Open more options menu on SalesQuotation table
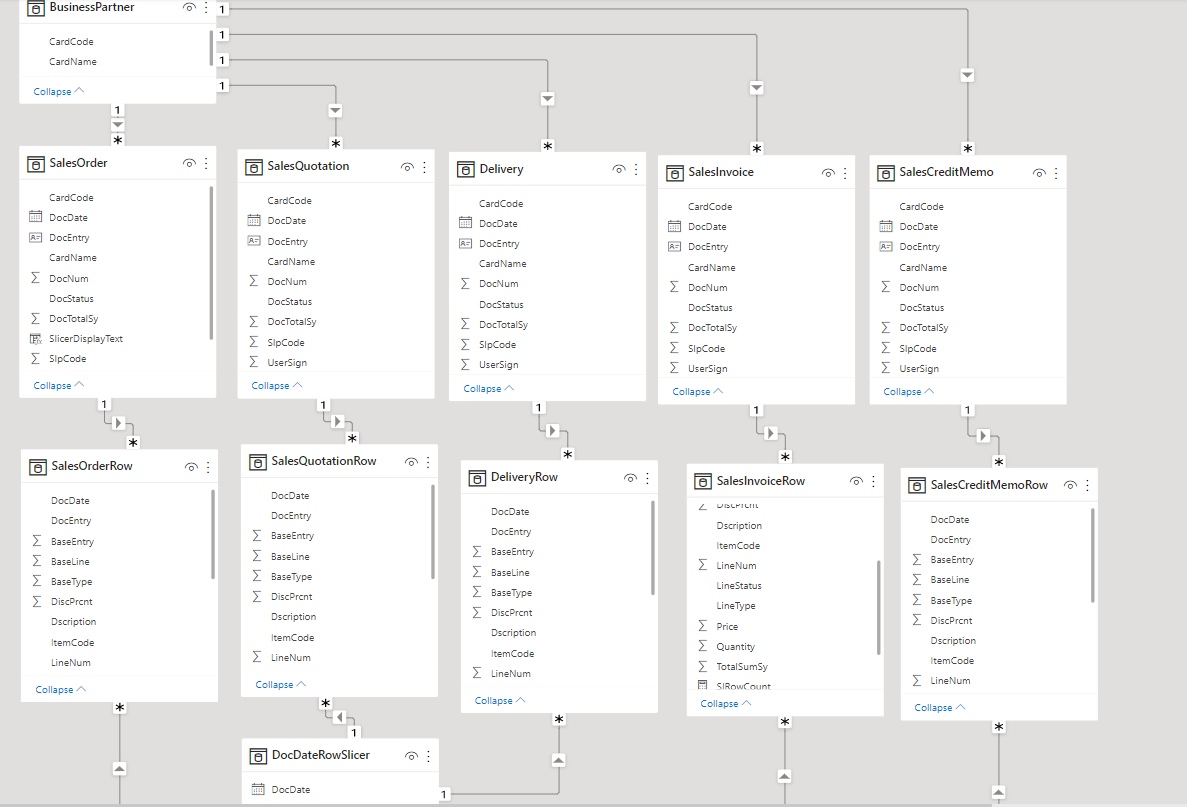Image resolution: width=1187 pixels, height=807 pixels. click(x=424, y=167)
